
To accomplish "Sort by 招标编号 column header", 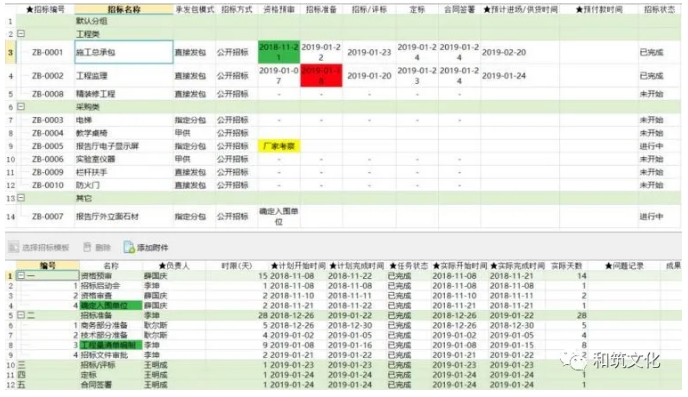I will pyautogui.click(x=45, y=9).
